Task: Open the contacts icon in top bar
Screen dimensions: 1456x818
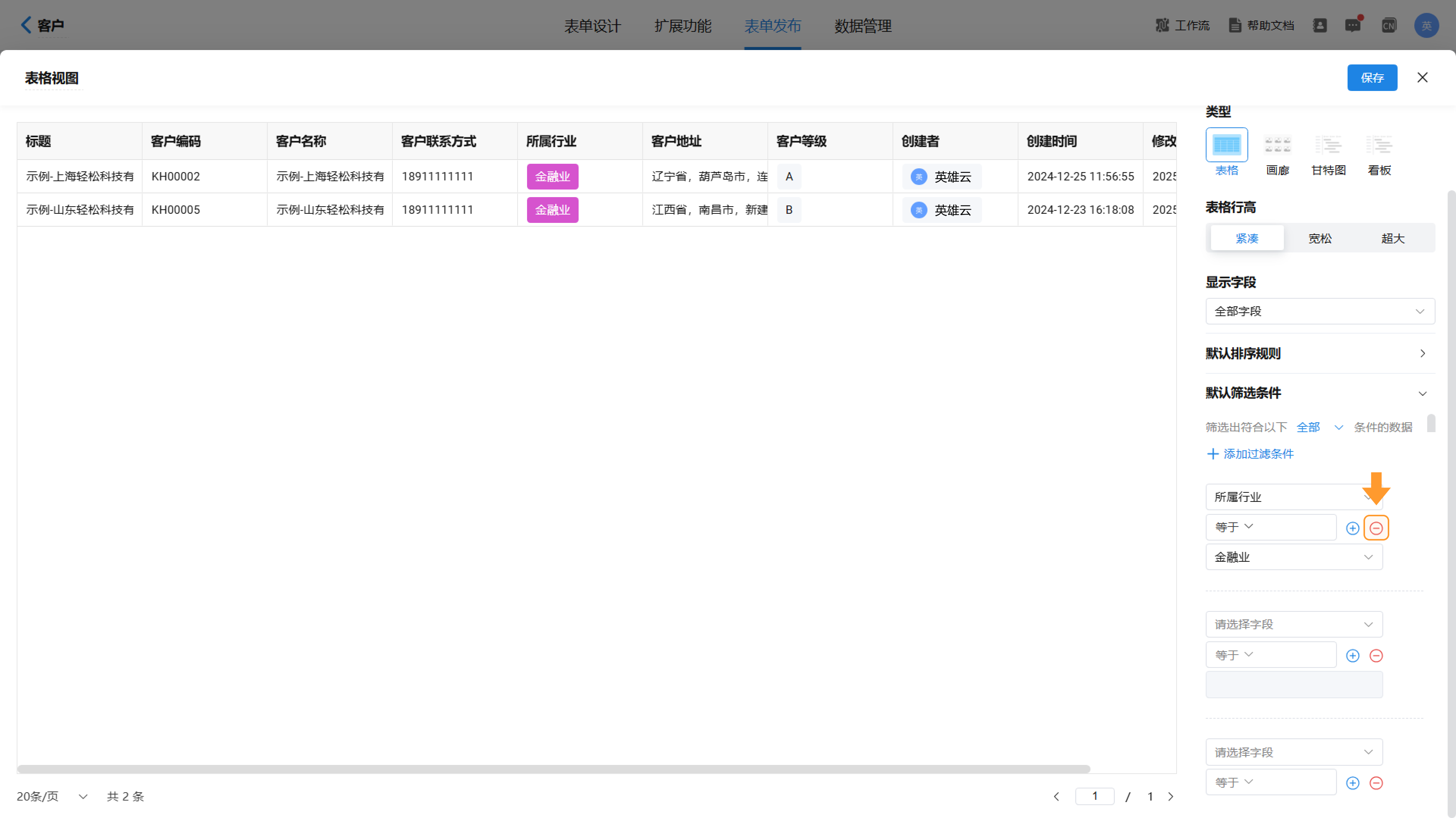Action: click(x=1320, y=25)
